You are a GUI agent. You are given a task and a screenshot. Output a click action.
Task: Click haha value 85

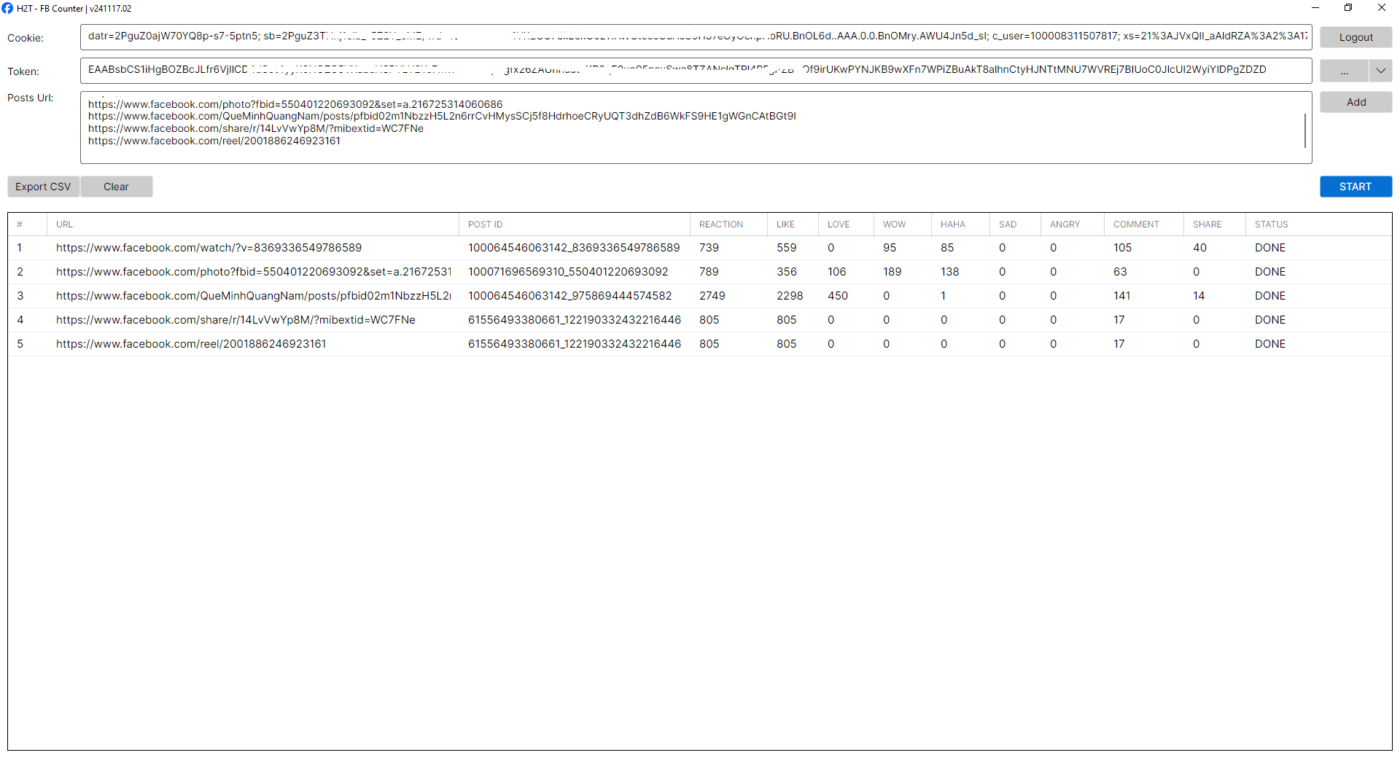tap(947, 248)
